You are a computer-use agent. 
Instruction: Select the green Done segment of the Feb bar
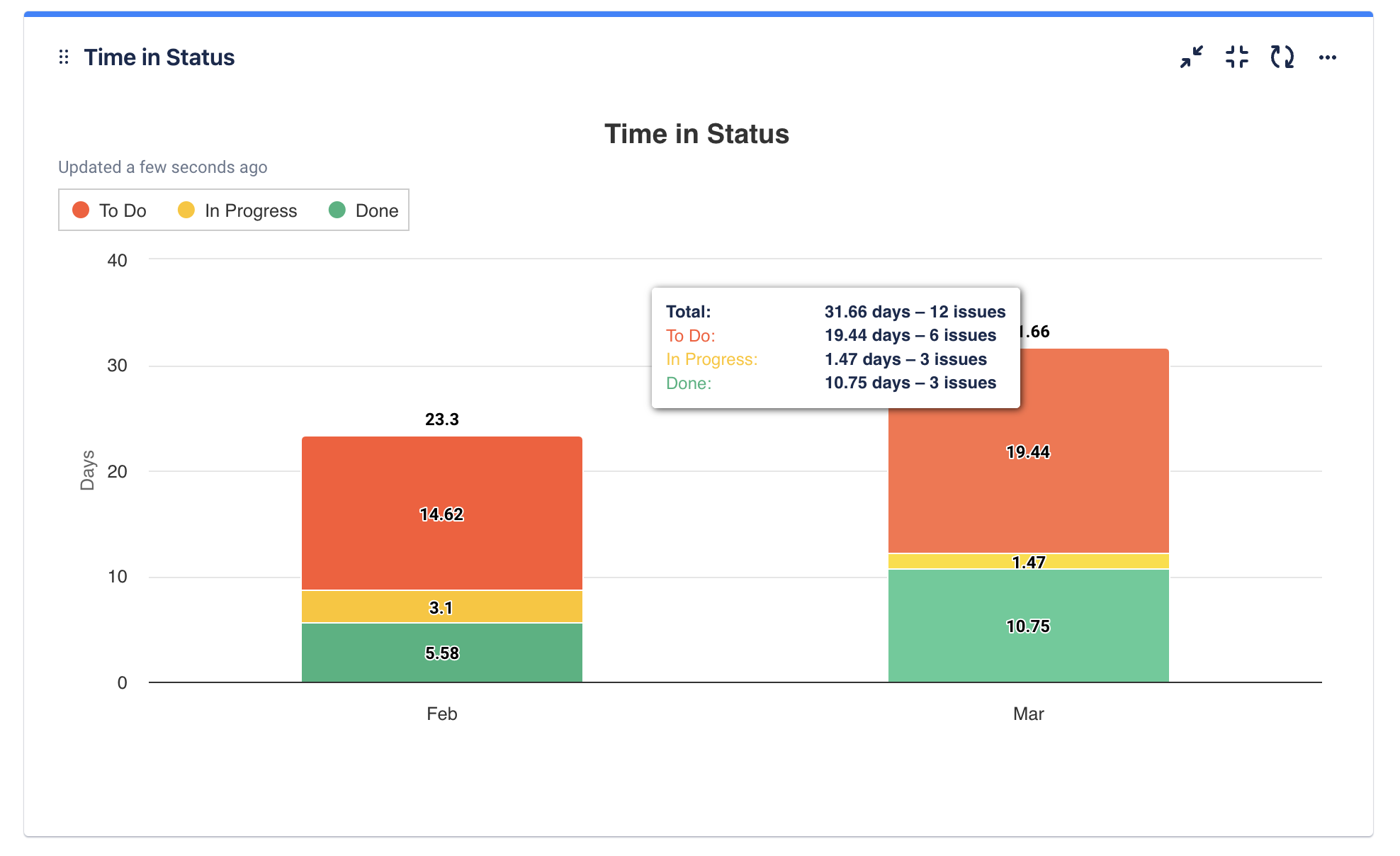(441, 653)
